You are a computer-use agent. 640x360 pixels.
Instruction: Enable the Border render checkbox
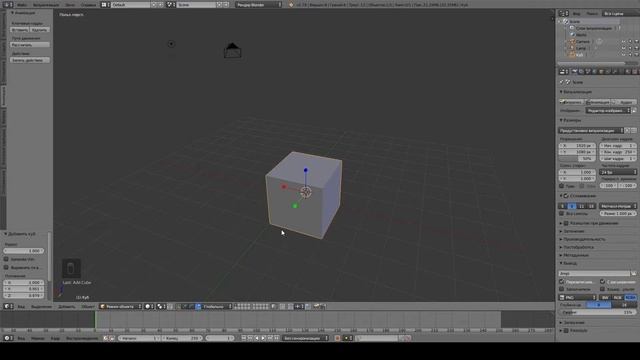[x=562, y=186]
